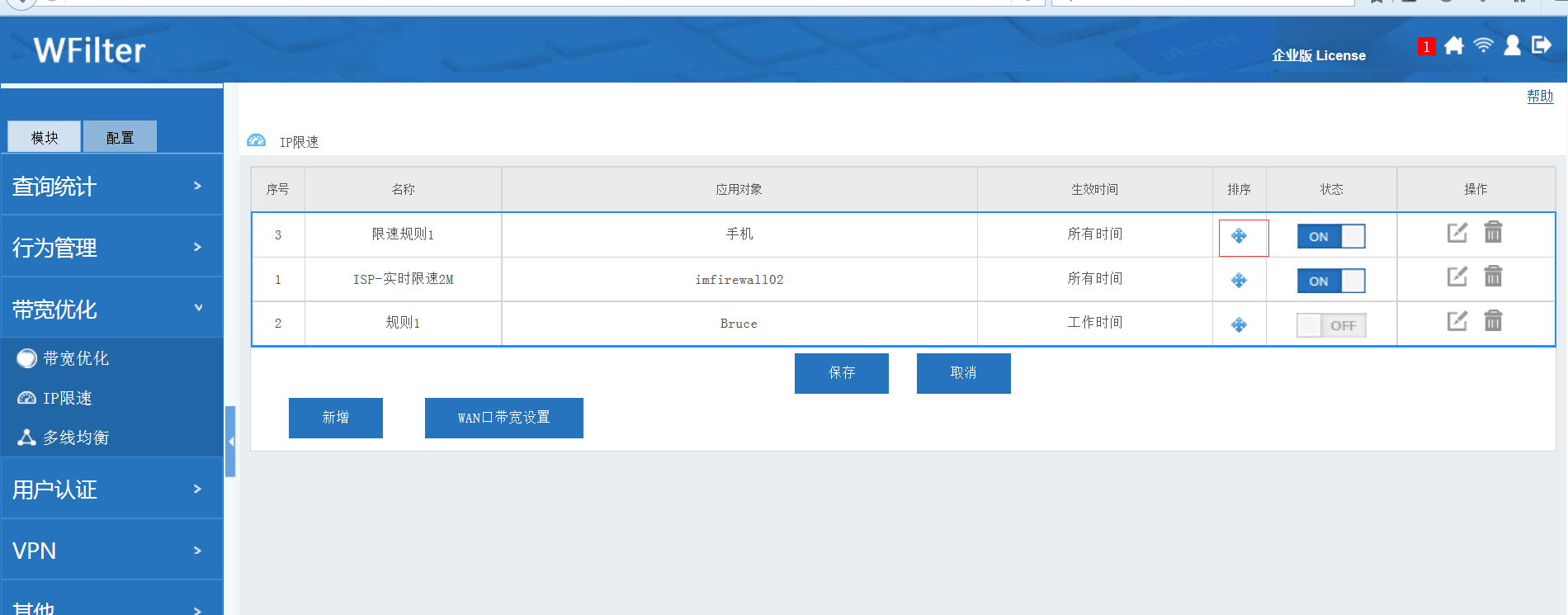
Task: Open the 帮助 help link
Action: [1539, 97]
